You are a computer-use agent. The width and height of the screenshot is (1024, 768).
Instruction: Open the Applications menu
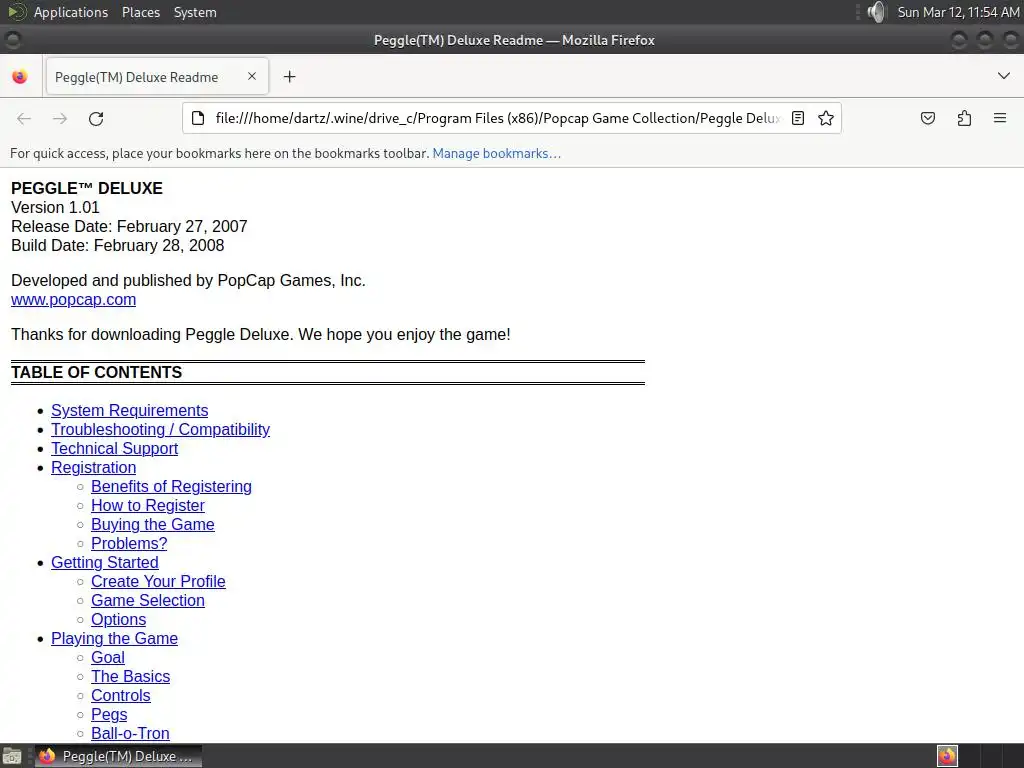point(71,12)
